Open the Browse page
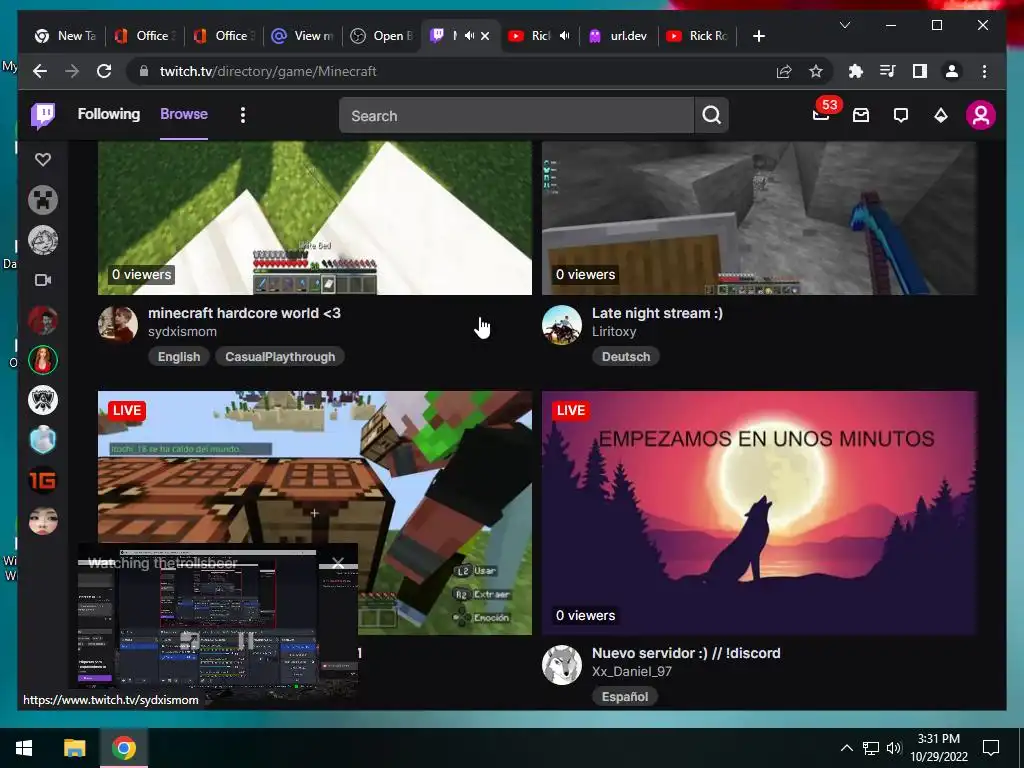1024x768 pixels. click(184, 114)
